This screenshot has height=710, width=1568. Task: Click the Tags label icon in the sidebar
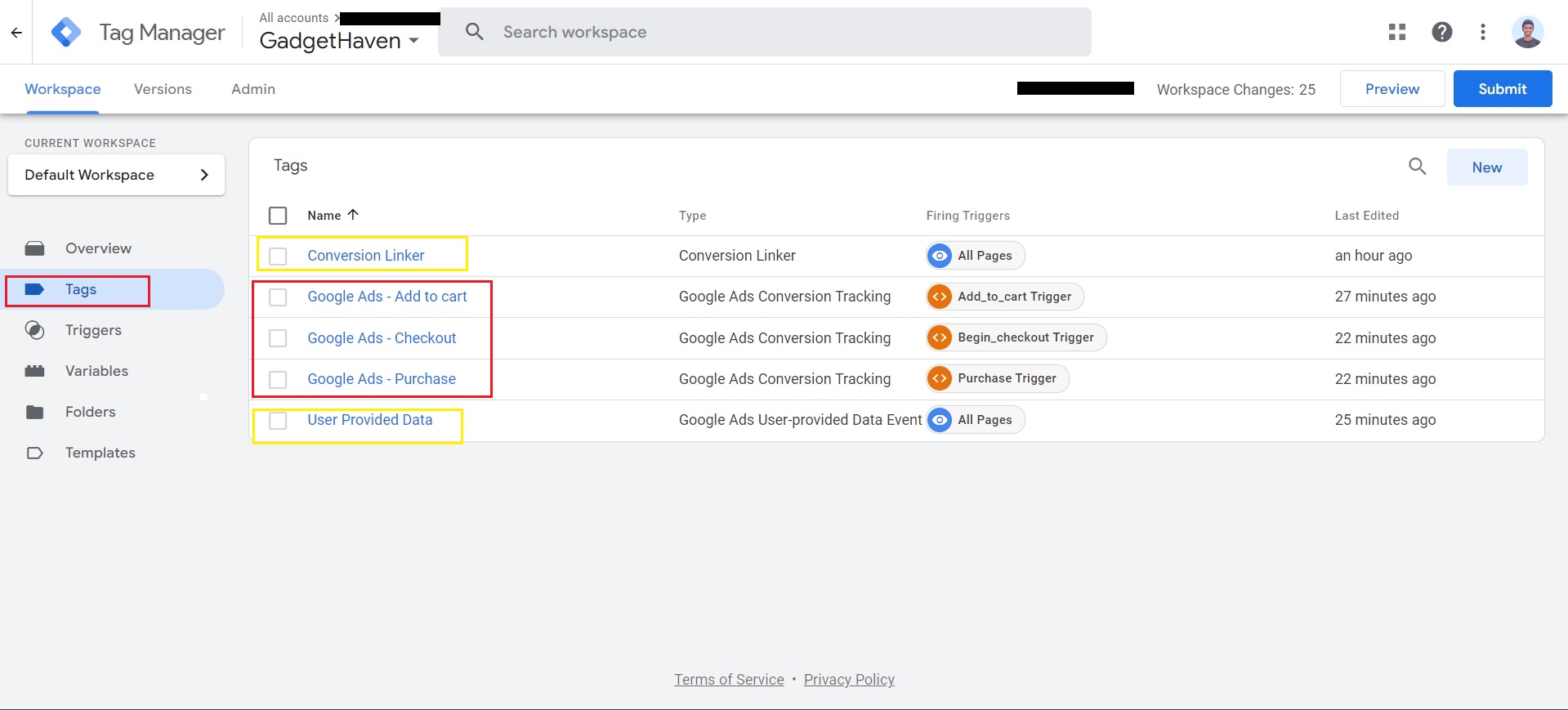[34, 289]
